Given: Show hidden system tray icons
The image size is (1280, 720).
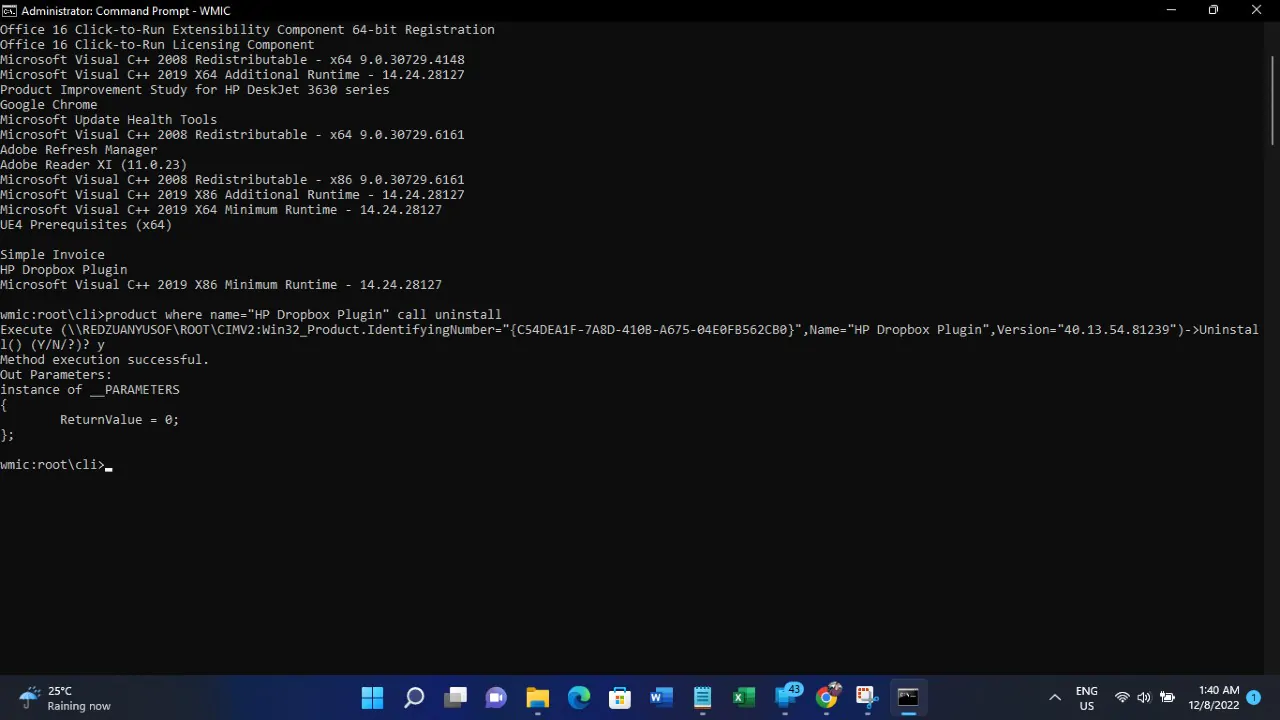Looking at the screenshot, I should click(1054, 698).
